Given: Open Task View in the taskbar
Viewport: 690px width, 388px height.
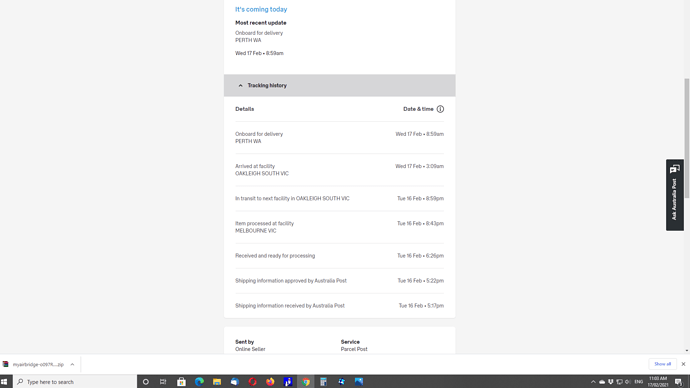Looking at the screenshot, I should pyautogui.click(x=163, y=382).
